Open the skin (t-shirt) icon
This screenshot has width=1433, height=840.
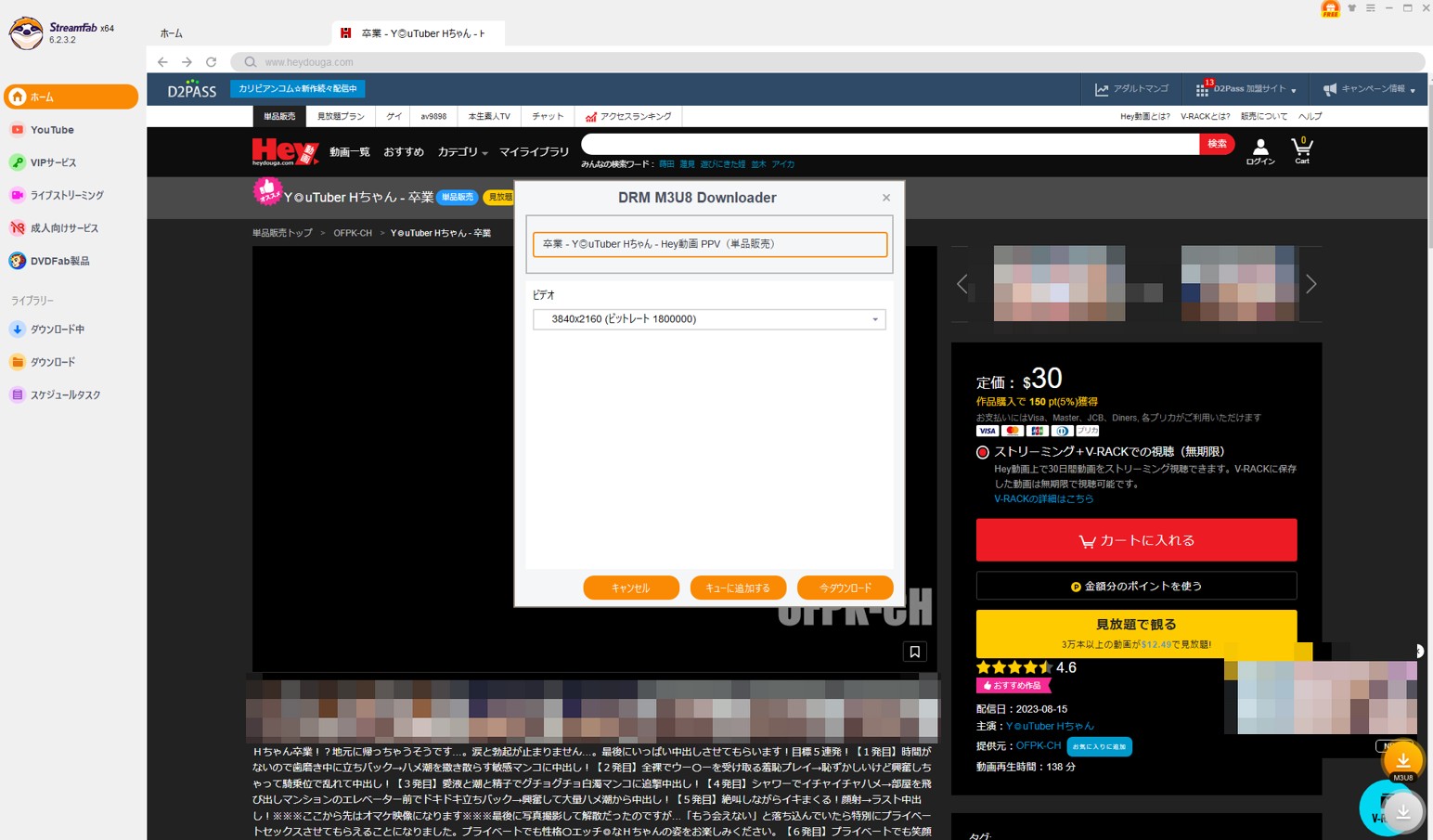[x=1352, y=7]
